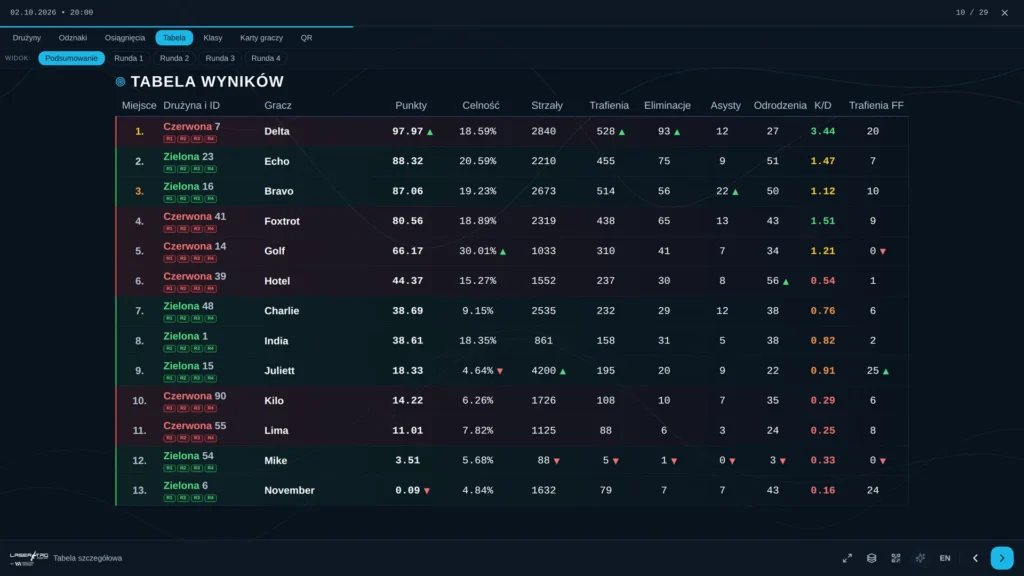Go to previous slide with left chevron
Viewport: 1024px width, 576px height.
(x=976, y=558)
